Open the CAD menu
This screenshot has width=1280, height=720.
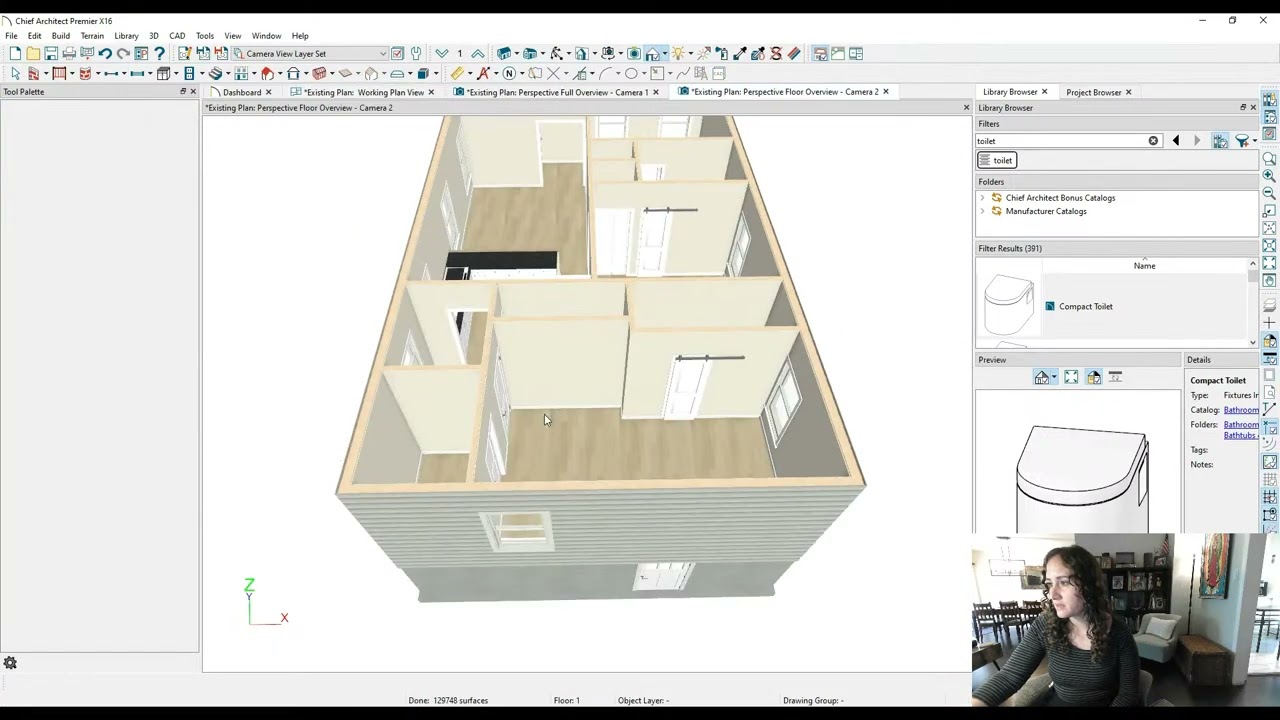(x=177, y=36)
